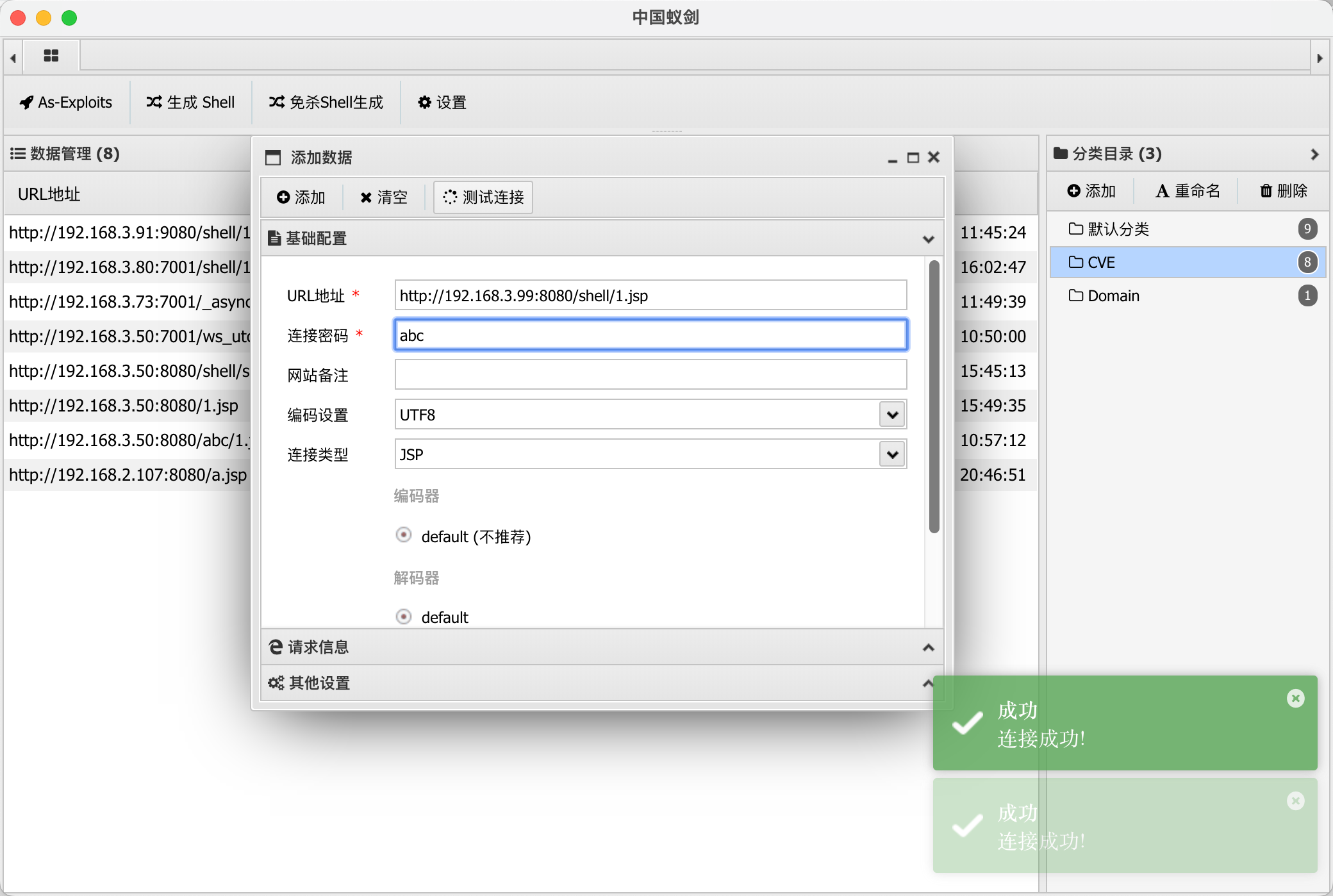Click the 清空 clear button

coord(383,197)
